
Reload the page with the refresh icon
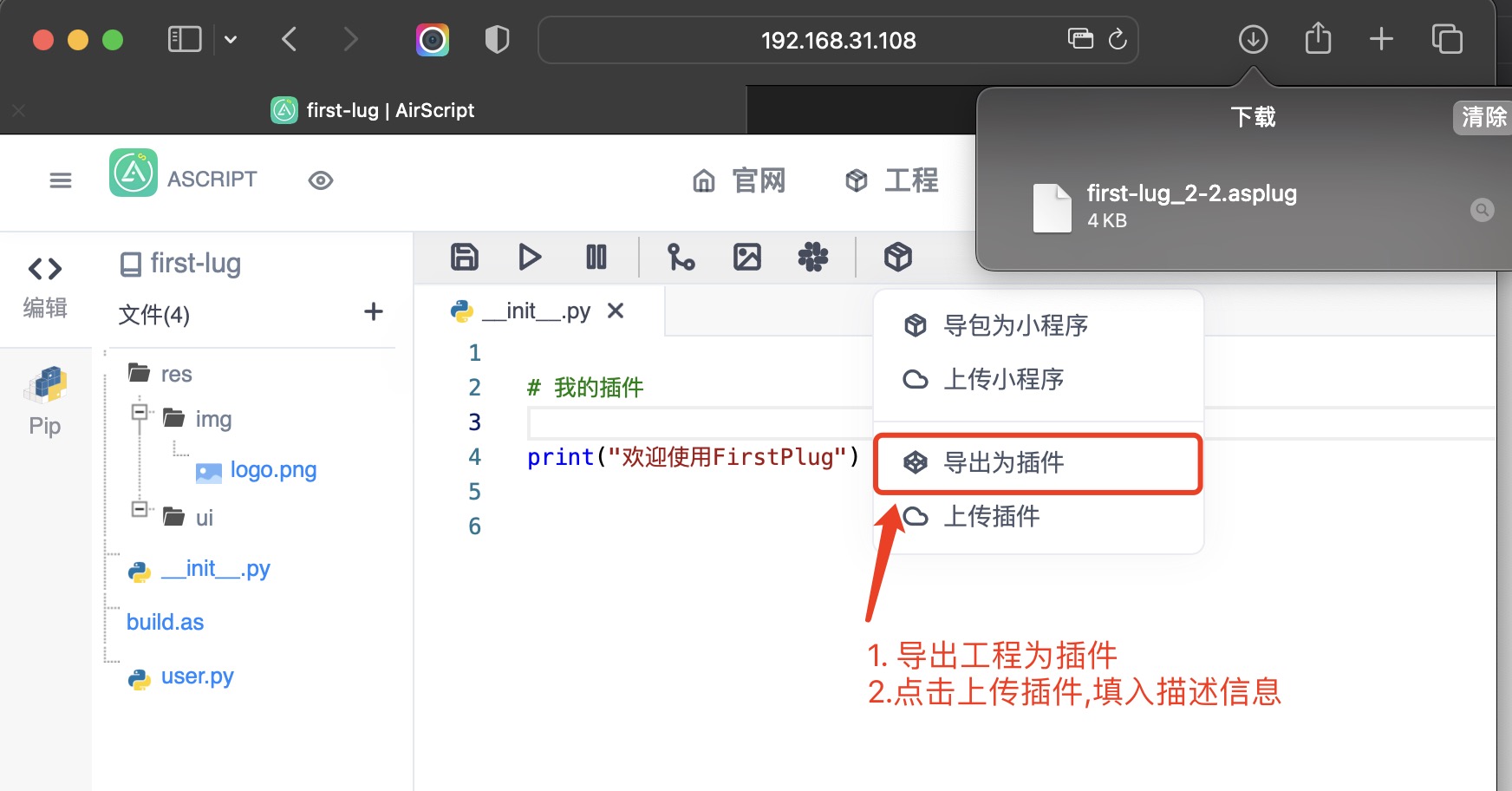(x=1118, y=39)
